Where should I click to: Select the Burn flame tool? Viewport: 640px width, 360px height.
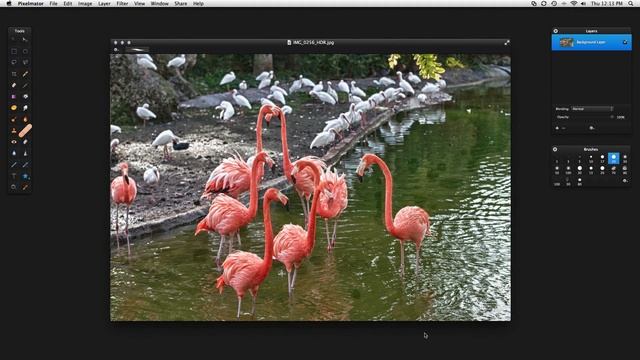point(25,119)
